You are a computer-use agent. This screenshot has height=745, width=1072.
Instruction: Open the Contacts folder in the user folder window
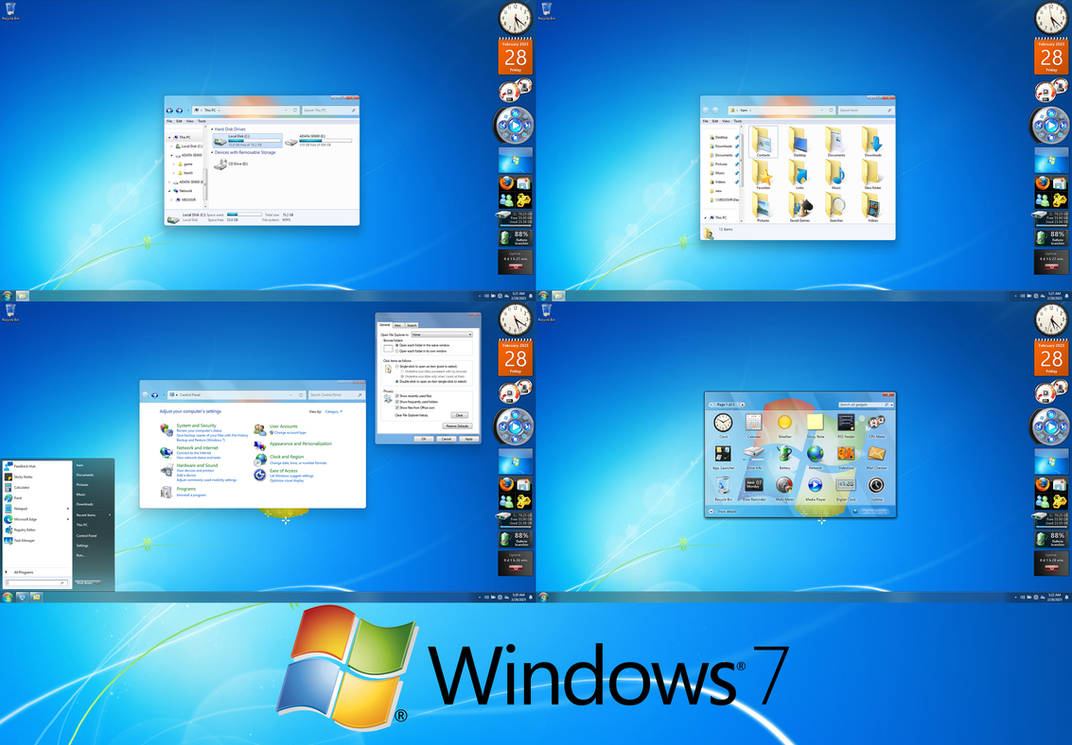(763, 141)
